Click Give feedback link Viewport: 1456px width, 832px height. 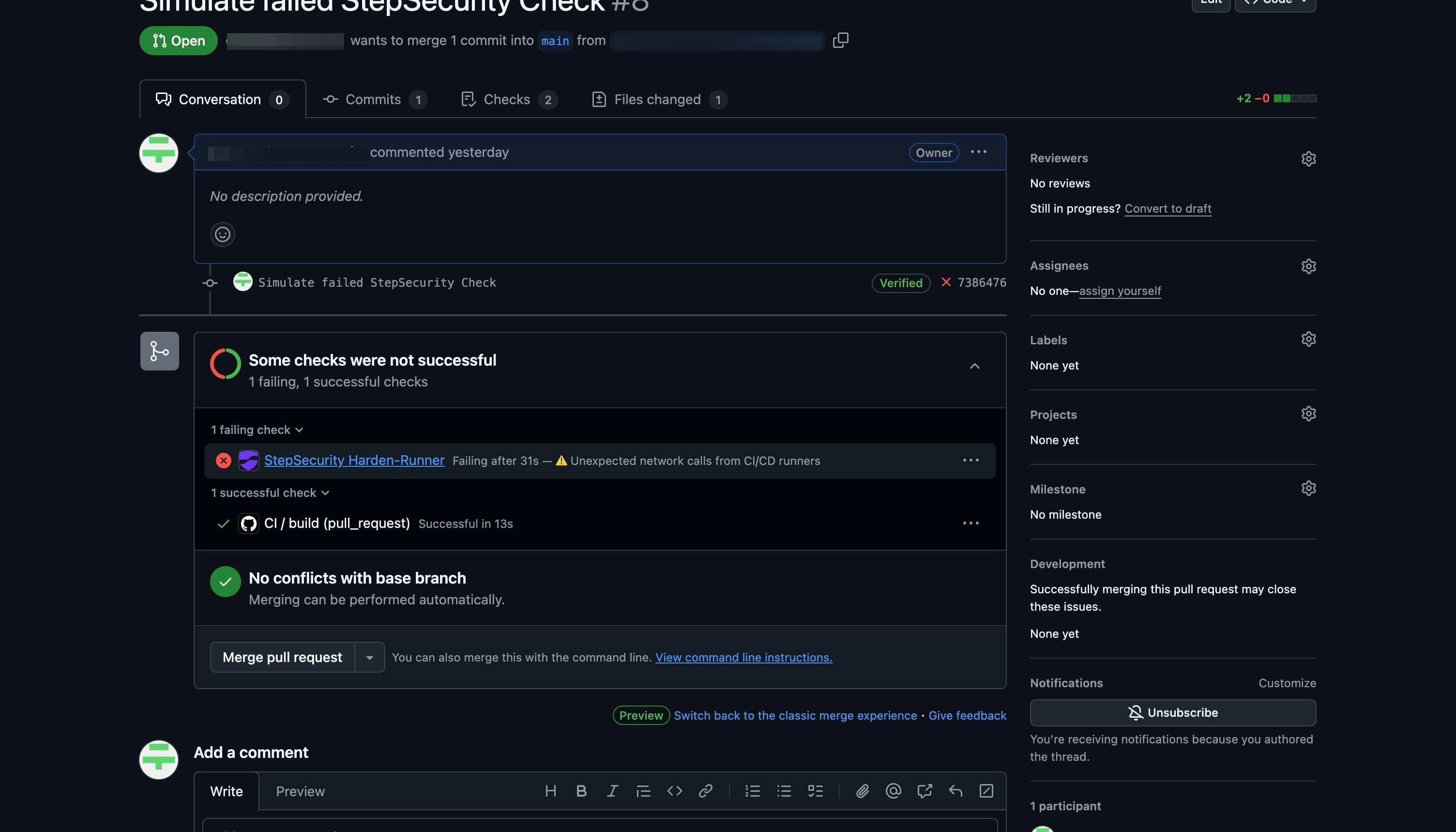(967, 716)
